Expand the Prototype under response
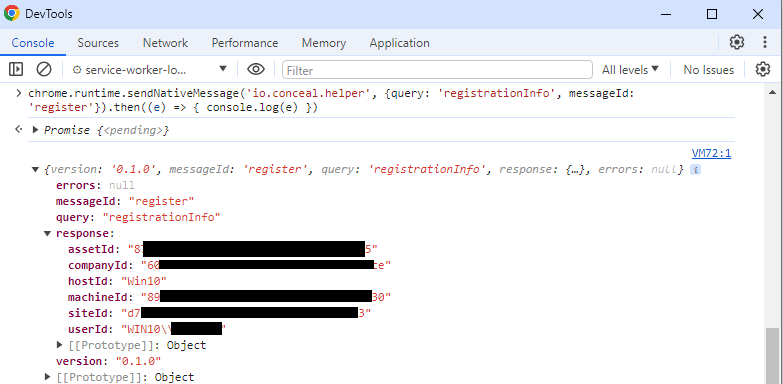Image resolution: width=783 pixels, height=384 pixels. [60, 345]
